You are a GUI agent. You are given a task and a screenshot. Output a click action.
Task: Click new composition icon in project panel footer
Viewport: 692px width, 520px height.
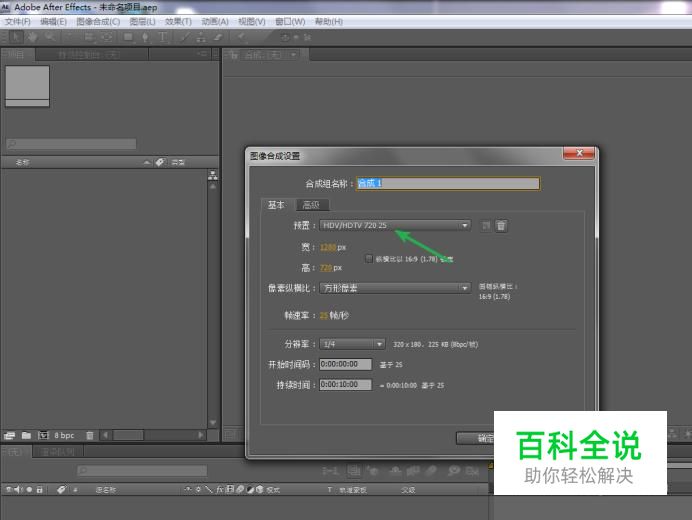click(43, 435)
